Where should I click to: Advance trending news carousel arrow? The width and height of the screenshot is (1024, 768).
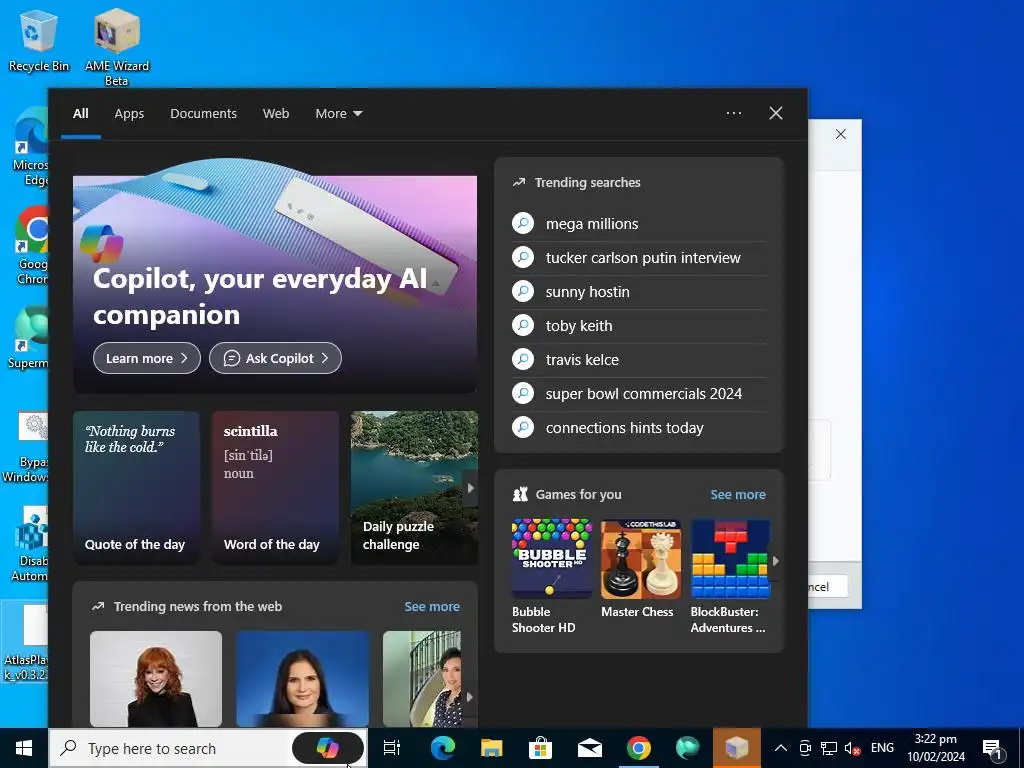[x=470, y=697]
